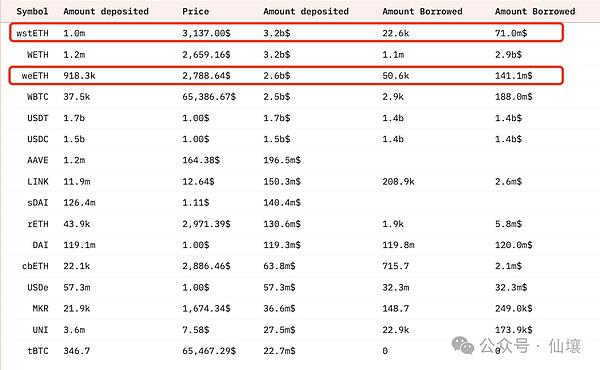Click the tBTC price 65,467.29$
Viewport: 600px width, 370px height.
[209, 350]
